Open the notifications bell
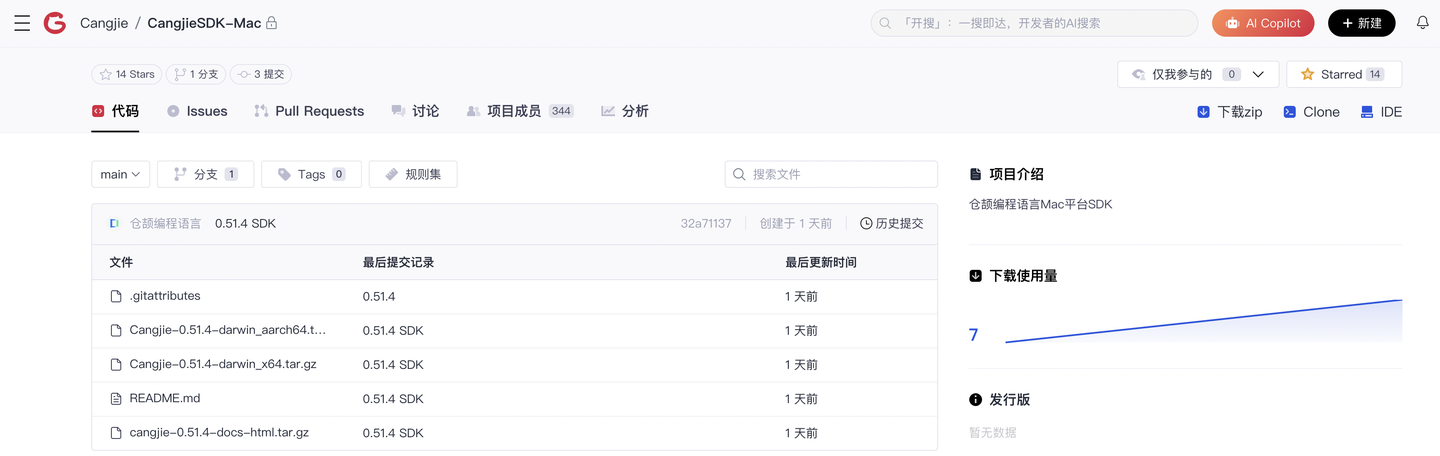 1422,23
